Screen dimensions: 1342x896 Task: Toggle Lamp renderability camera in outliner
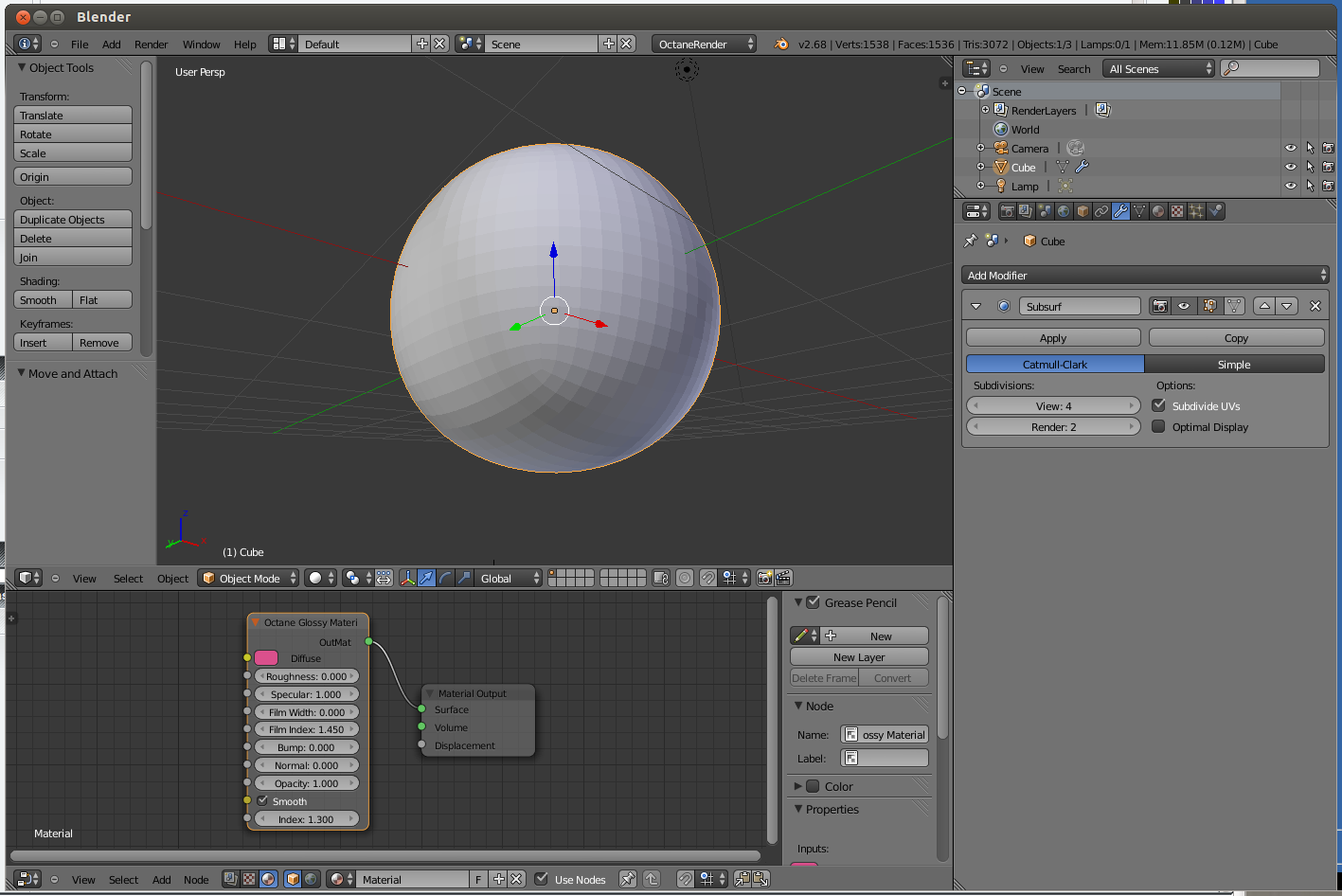(x=1328, y=186)
